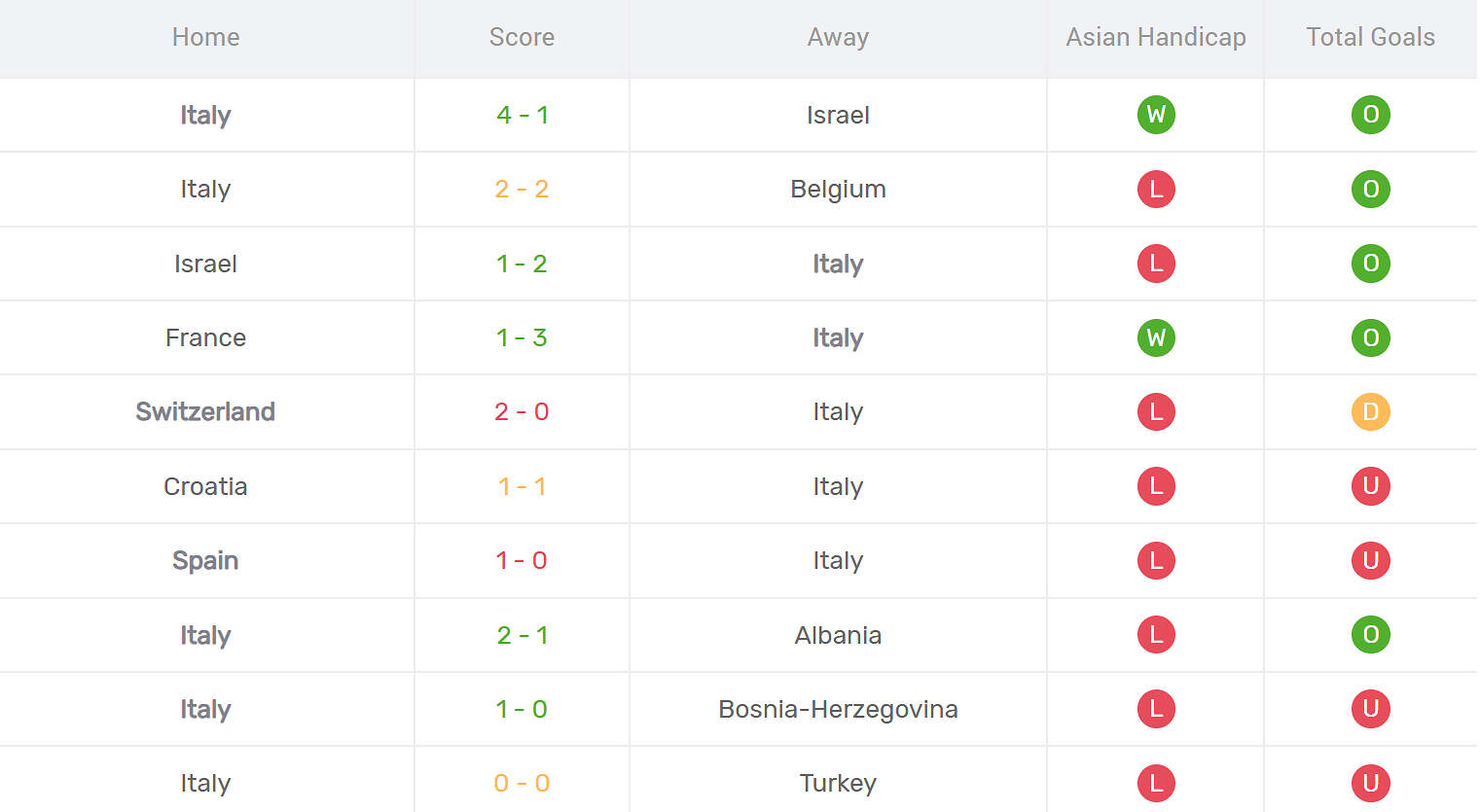Open the Bosnia-Herzegovina team link
The image size is (1480, 812).
pyautogui.click(x=838, y=709)
